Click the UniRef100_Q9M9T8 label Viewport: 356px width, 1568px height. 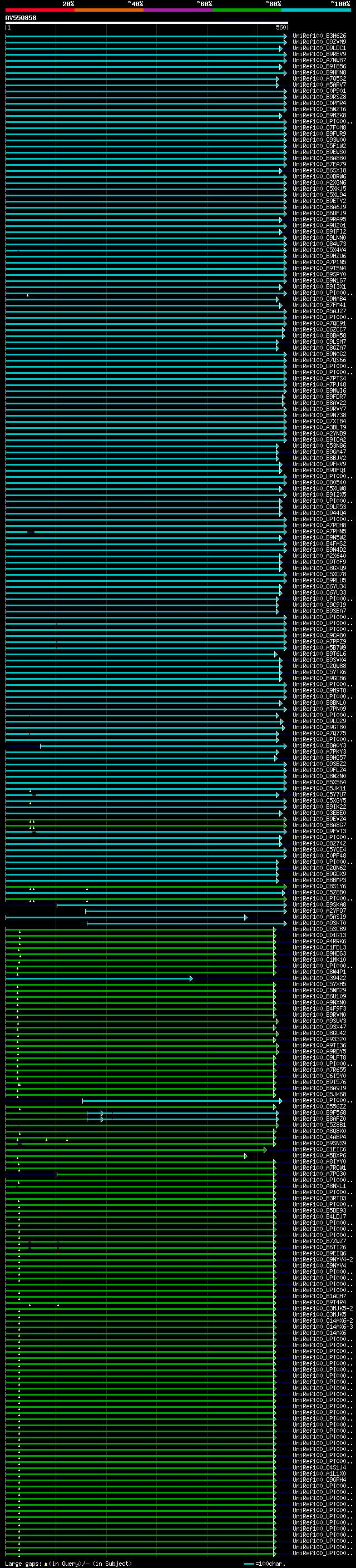click(319, 690)
